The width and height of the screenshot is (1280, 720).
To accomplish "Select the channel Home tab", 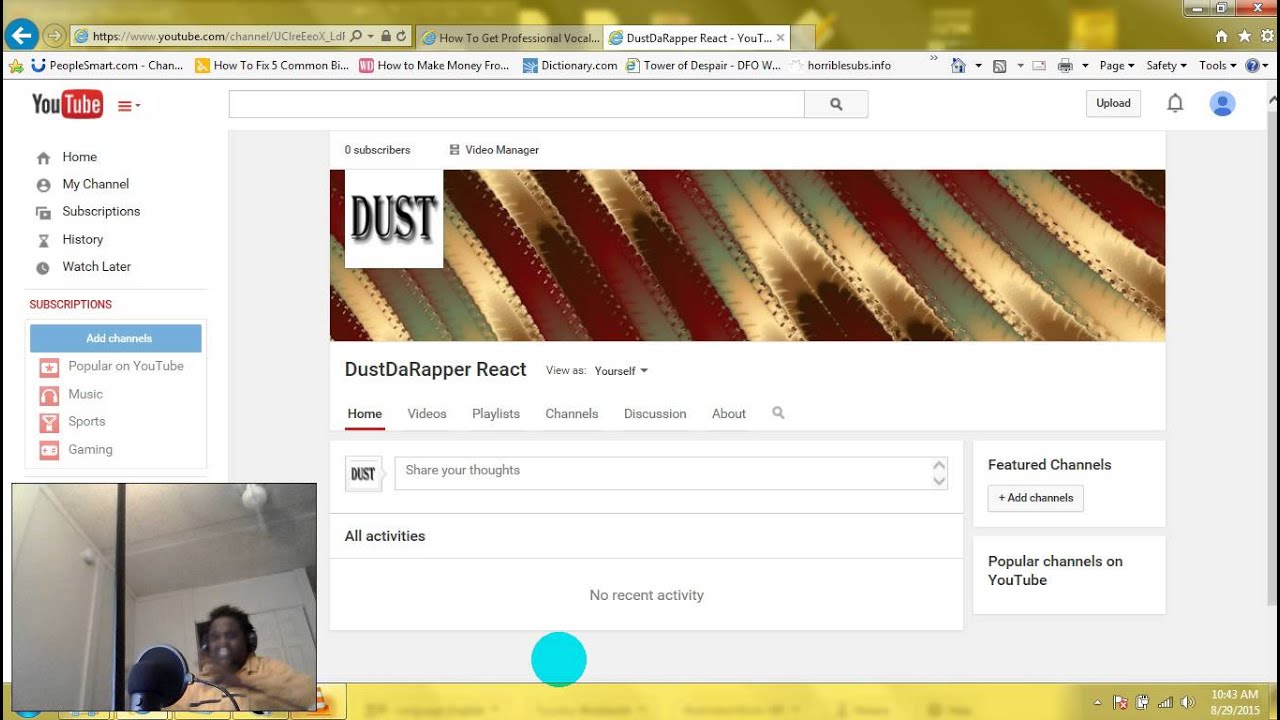I will (365, 413).
